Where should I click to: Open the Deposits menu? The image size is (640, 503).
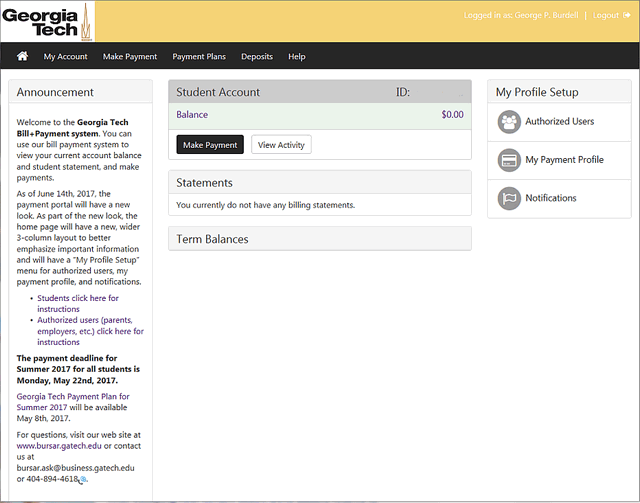point(257,56)
